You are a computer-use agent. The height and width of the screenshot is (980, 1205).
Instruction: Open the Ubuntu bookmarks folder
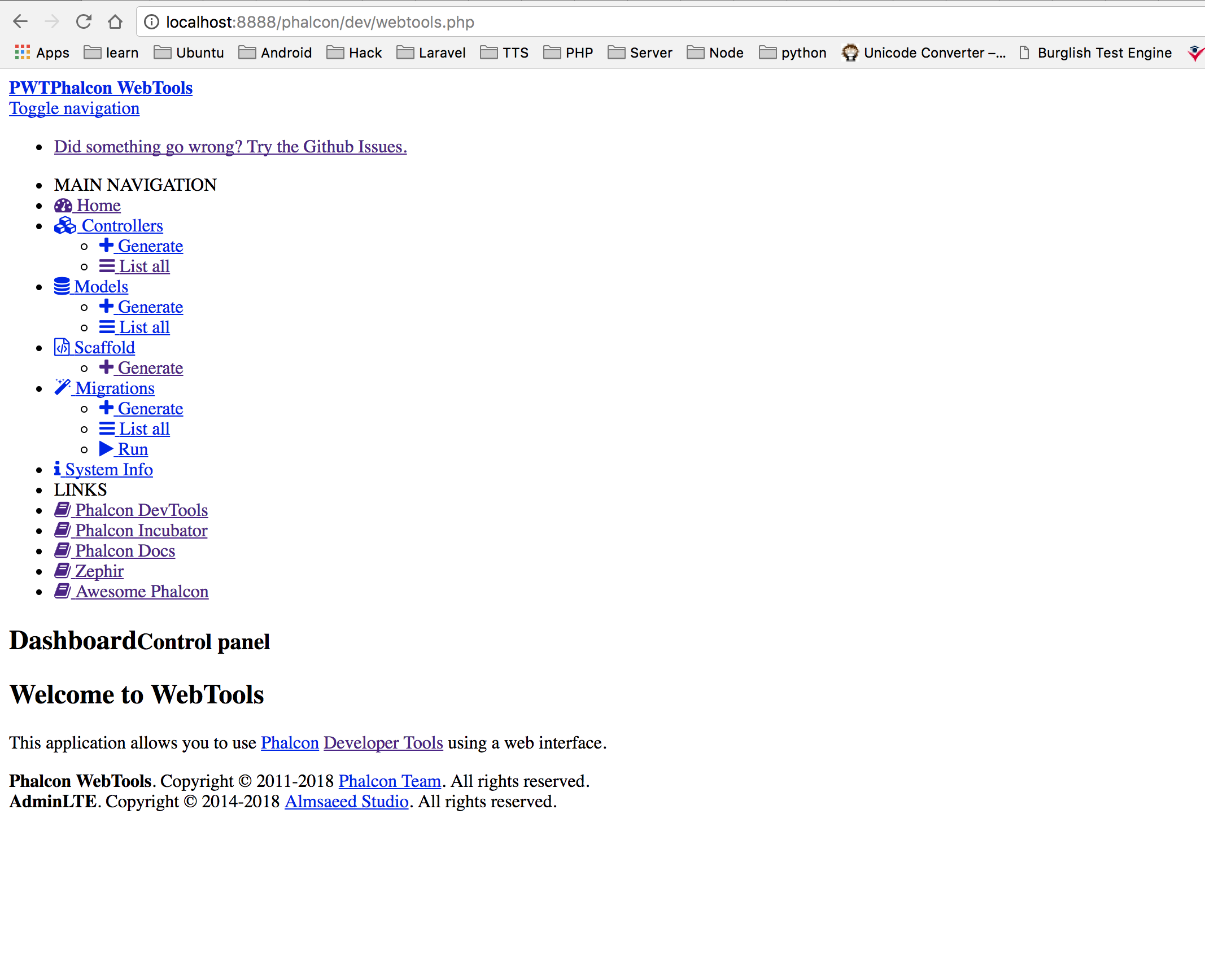coord(189,53)
